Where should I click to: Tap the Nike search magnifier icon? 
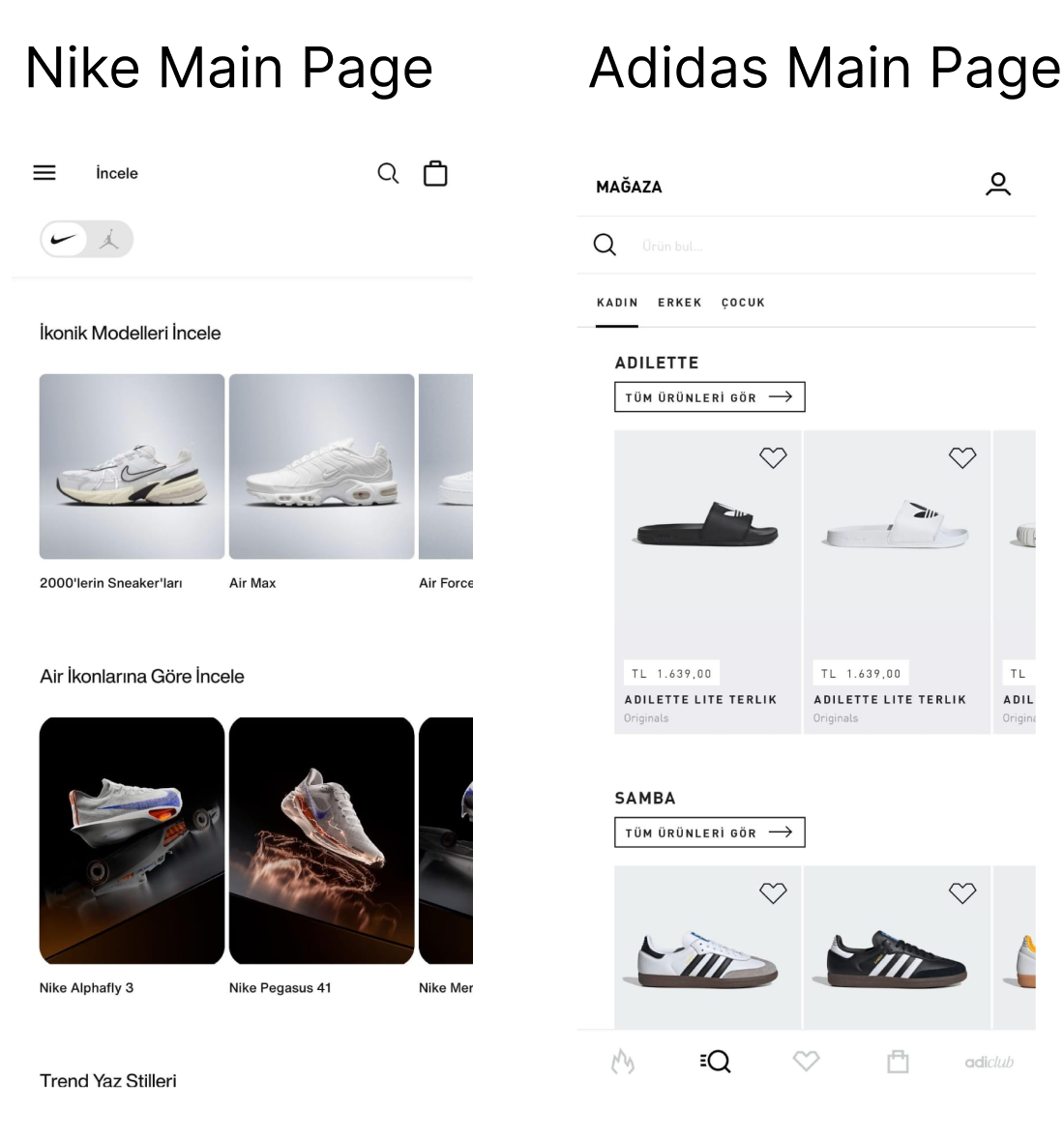tap(388, 174)
